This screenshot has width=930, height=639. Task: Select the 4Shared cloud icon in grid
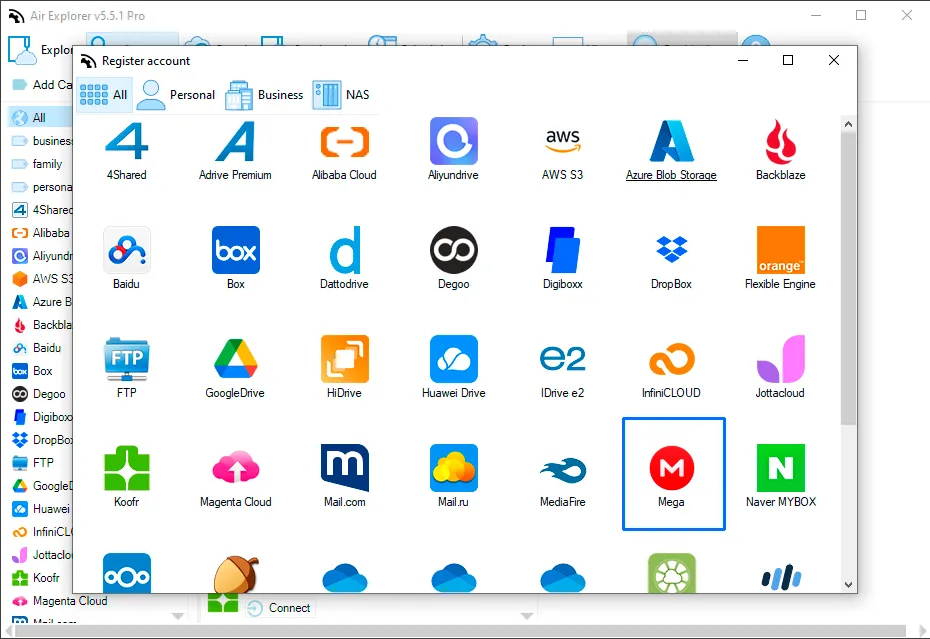(x=126, y=141)
